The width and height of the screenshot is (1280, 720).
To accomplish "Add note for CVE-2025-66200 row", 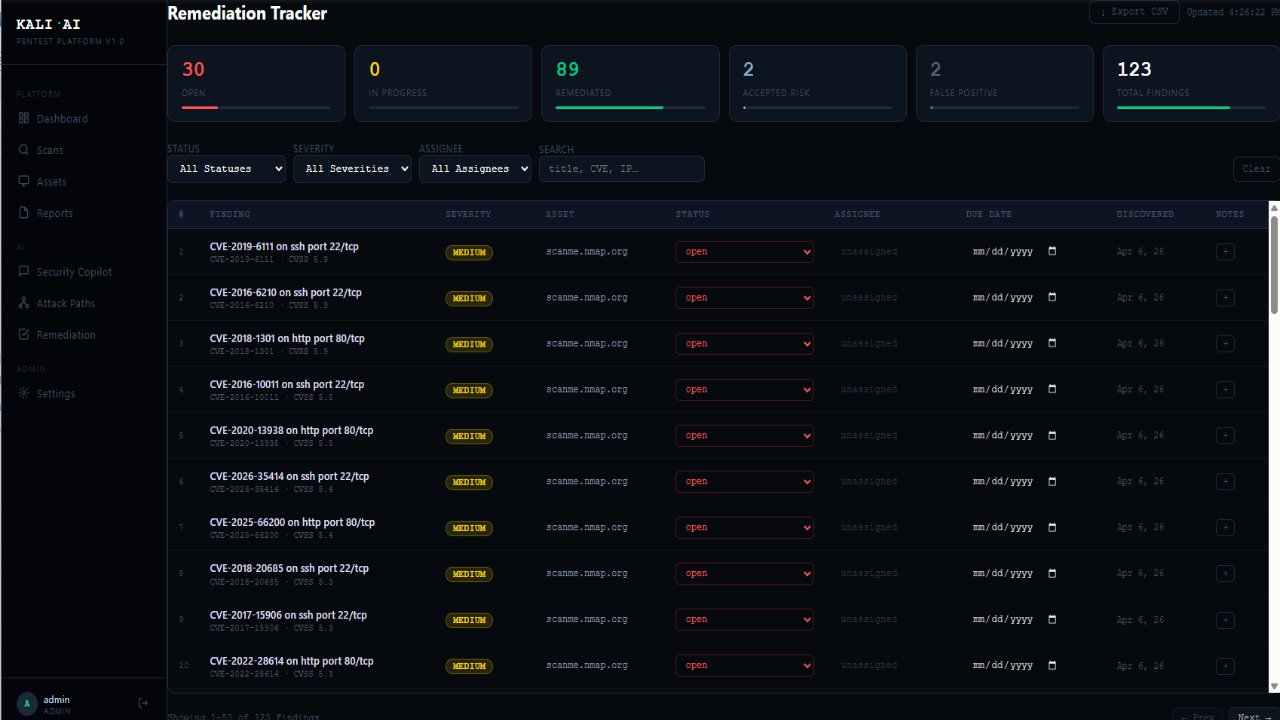I will 1225,528.
